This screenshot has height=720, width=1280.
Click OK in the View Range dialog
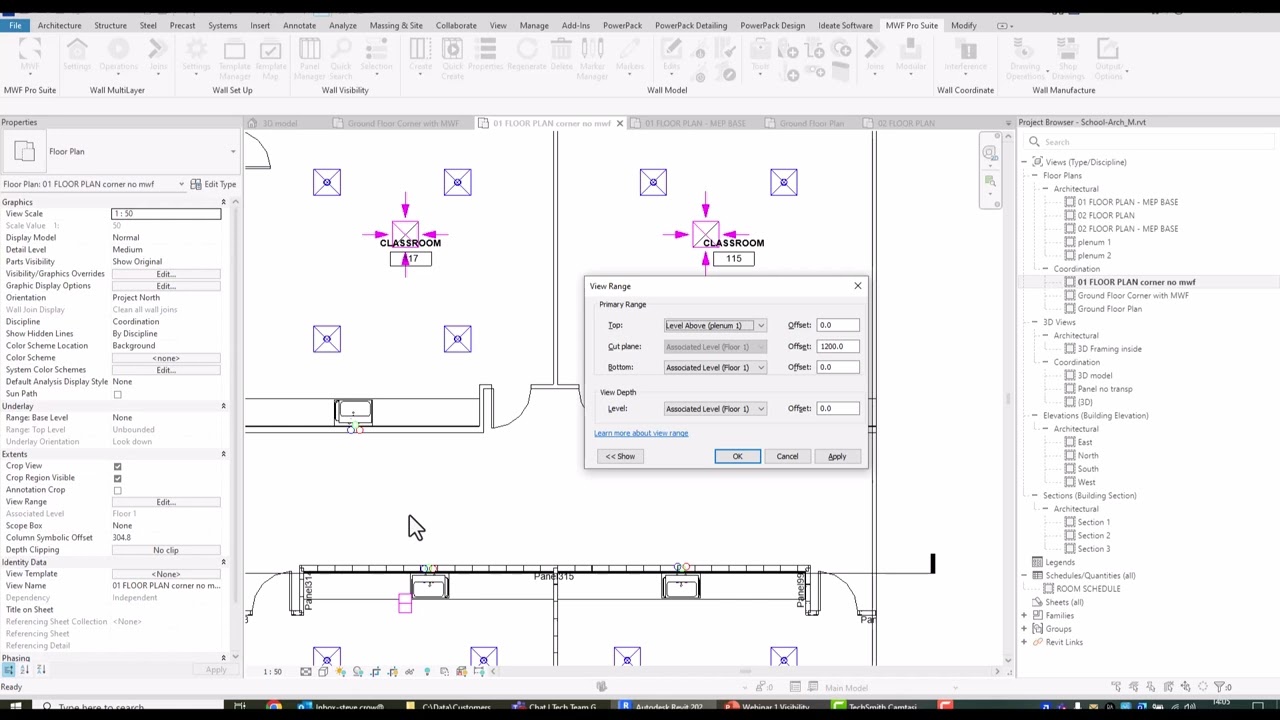click(737, 456)
